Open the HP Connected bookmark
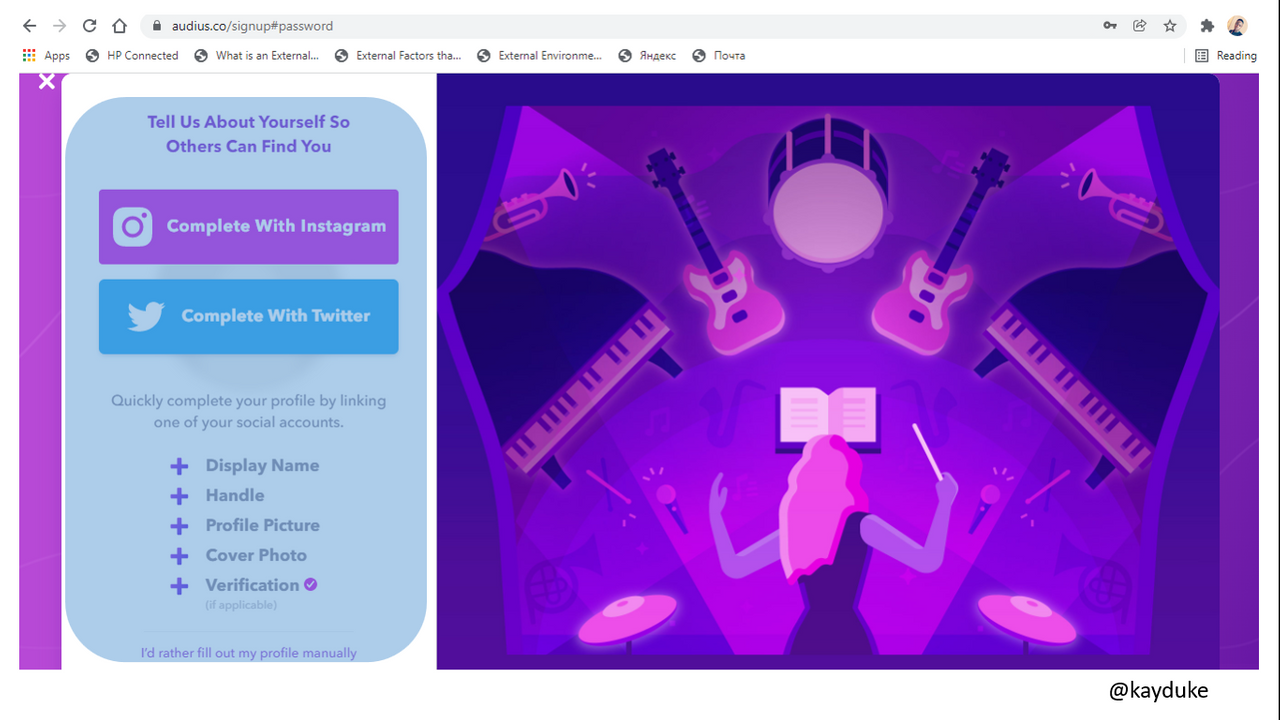 [x=132, y=56]
